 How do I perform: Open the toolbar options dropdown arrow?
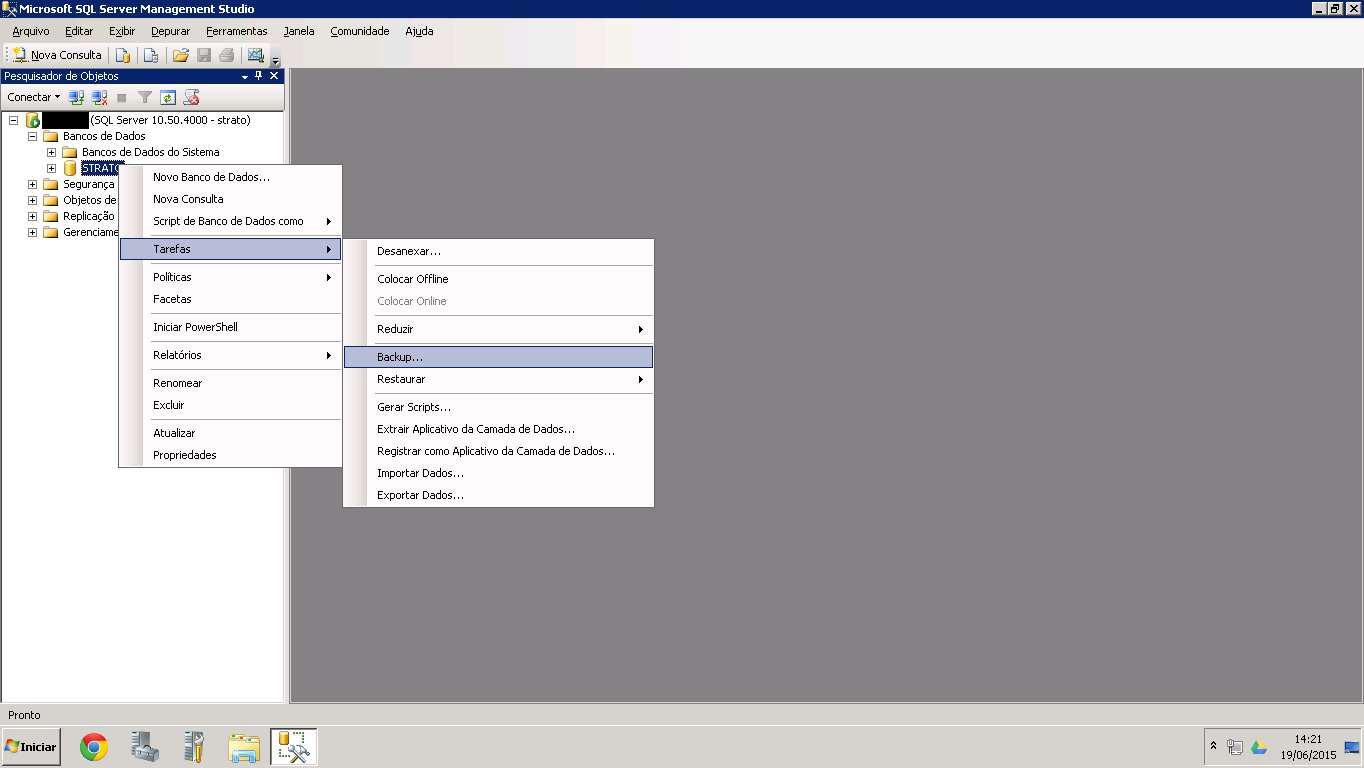coord(276,60)
